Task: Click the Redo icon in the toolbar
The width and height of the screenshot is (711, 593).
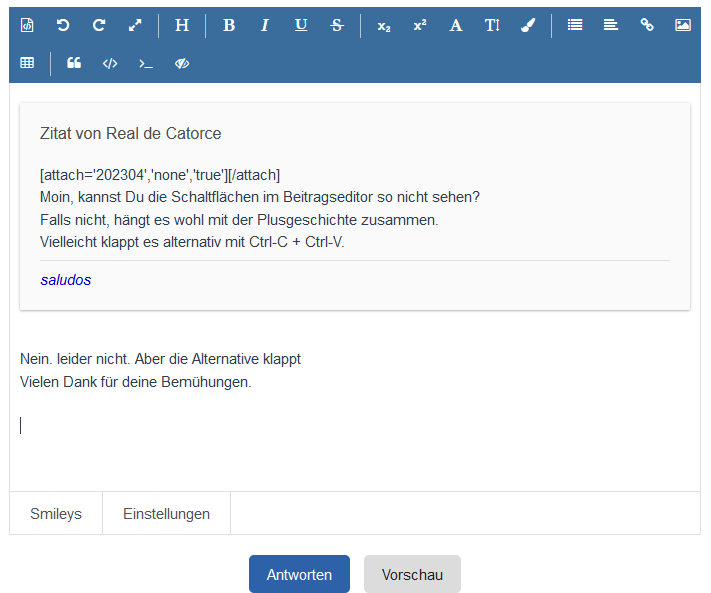Action: [x=99, y=25]
